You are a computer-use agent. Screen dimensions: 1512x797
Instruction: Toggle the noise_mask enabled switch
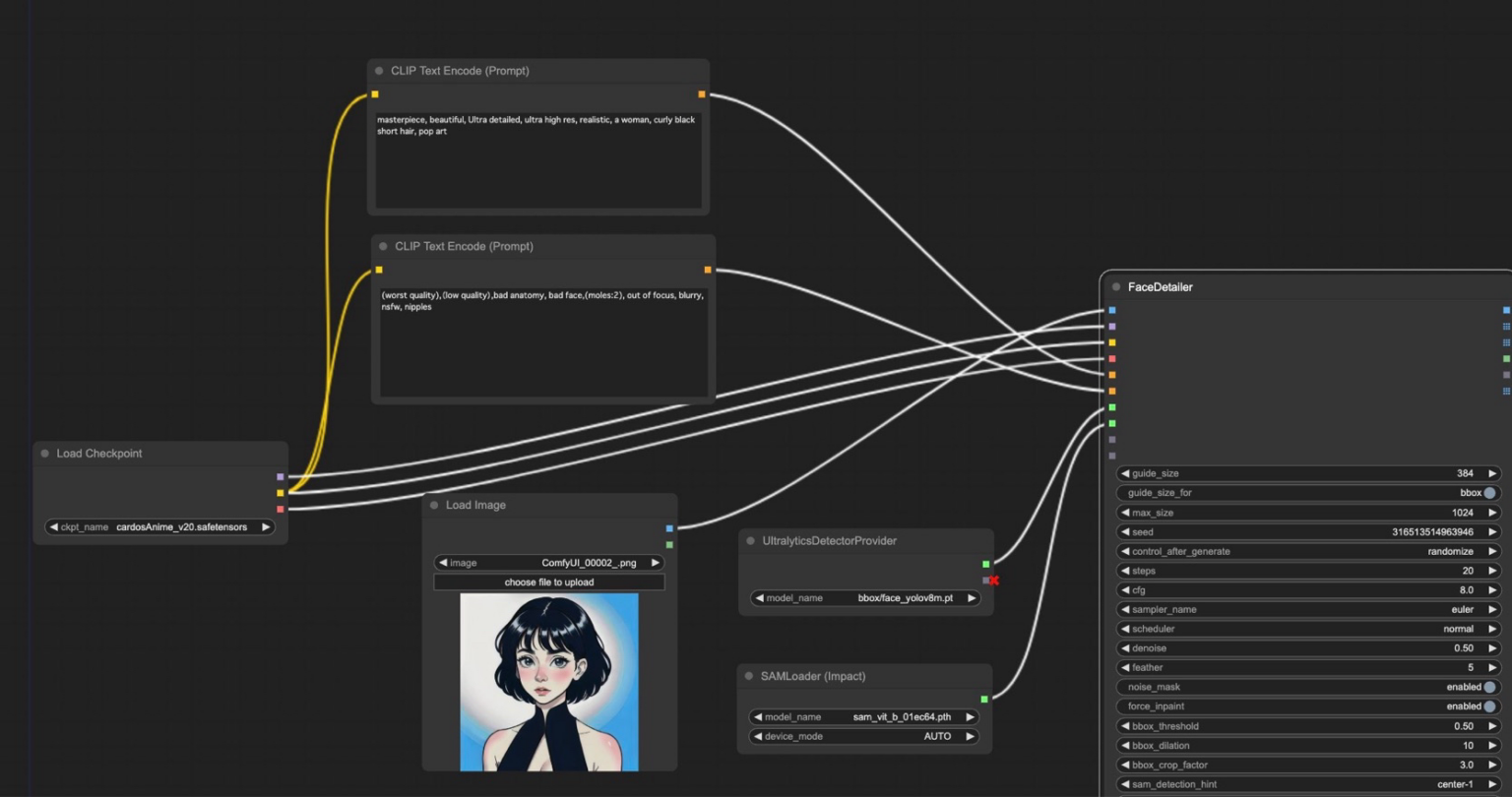(1488, 687)
